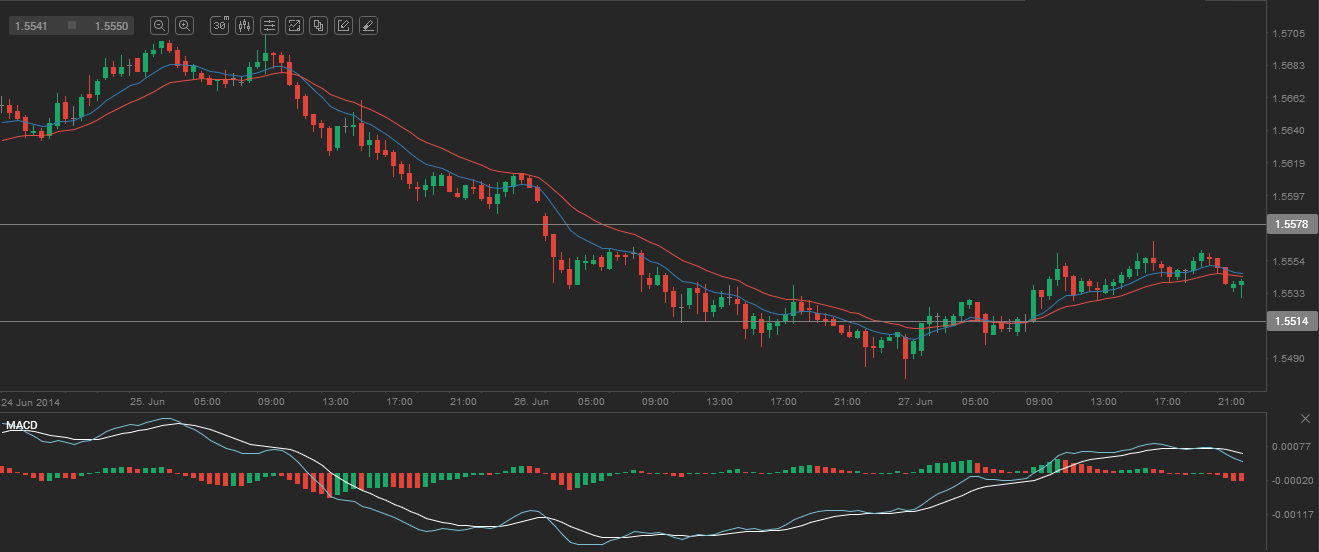Click the 1.5550 ask price
The width and height of the screenshot is (1319, 552).
click(111, 25)
